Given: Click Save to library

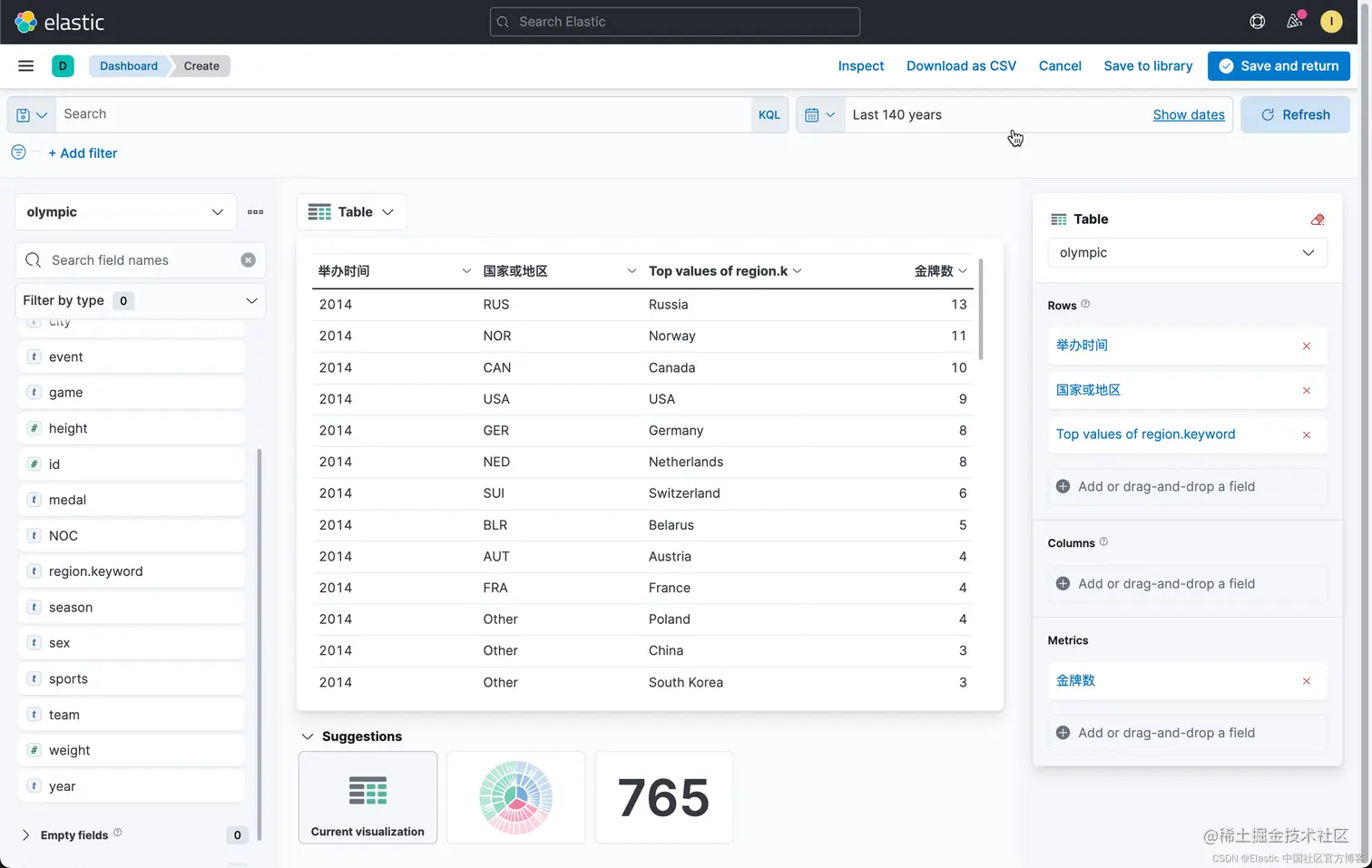Looking at the screenshot, I should 1148,65.
